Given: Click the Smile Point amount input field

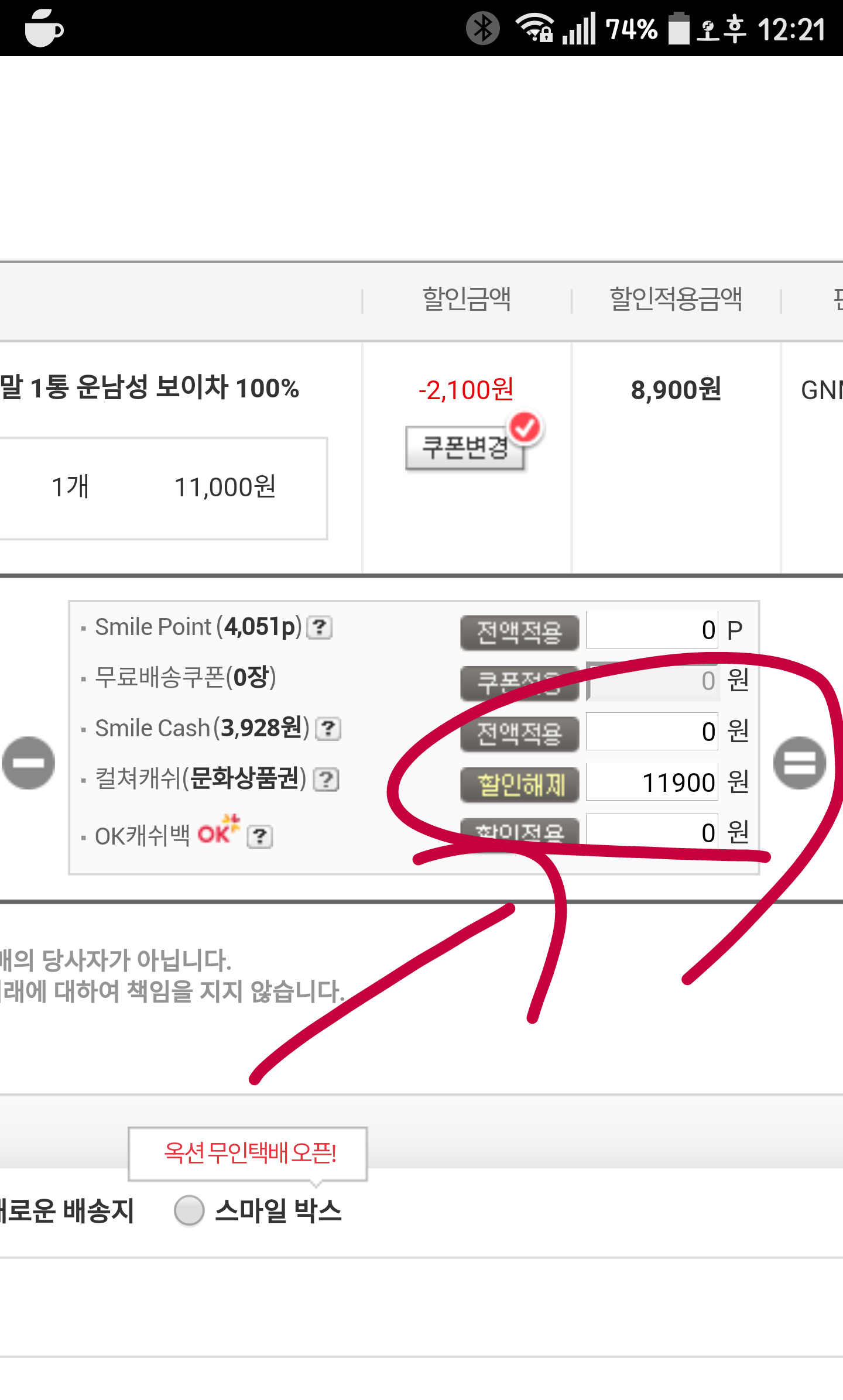Looking at the screenshot, I should click(x=652, y=630).
